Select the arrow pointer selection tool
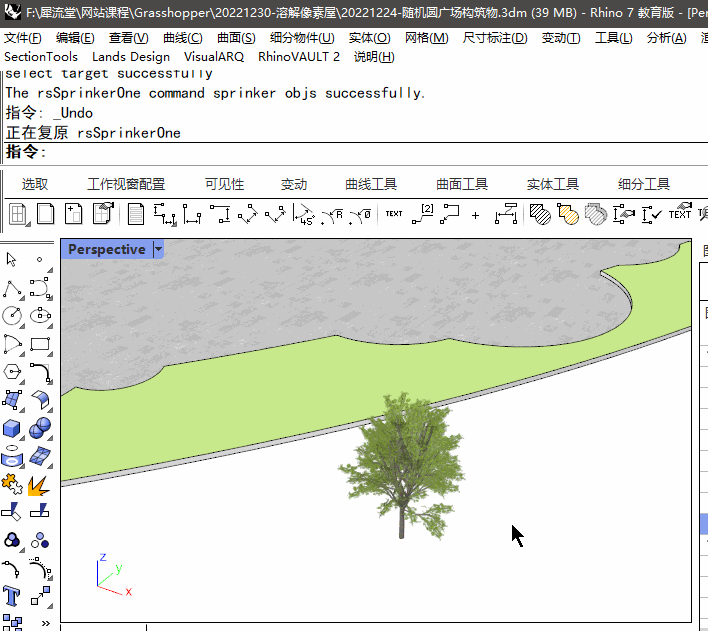Screen dimensions: 708x631 point(12,260)
